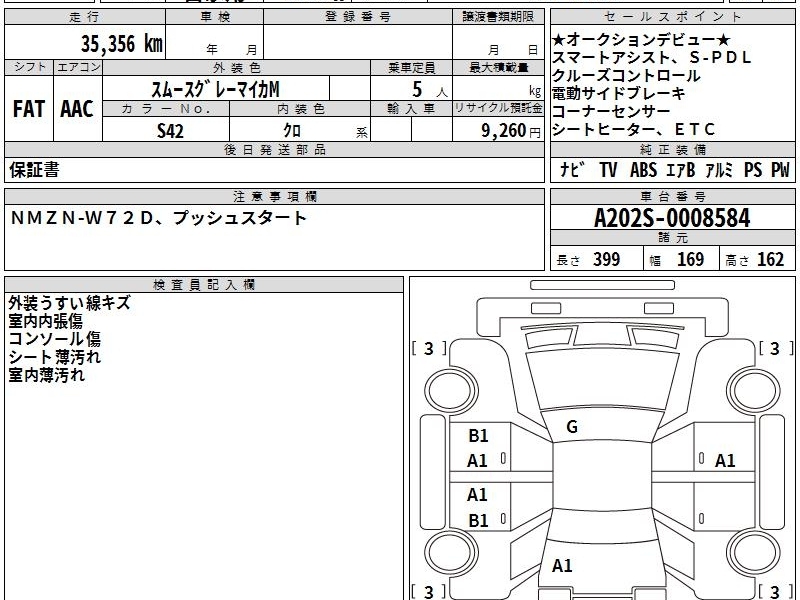Select the シフト header label
The width and height of the screenshot is (800, 600).
coord(29,67)
